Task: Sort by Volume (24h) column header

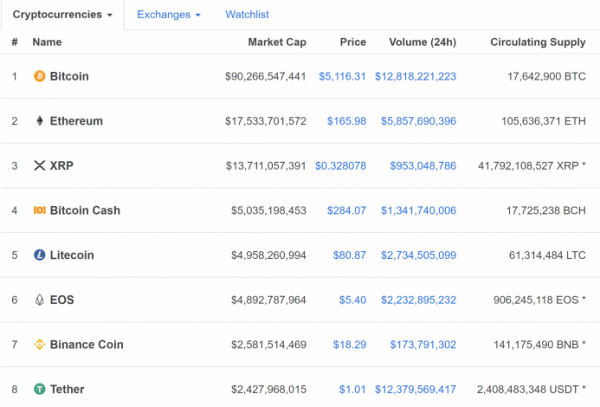Action: pos(422,42)
